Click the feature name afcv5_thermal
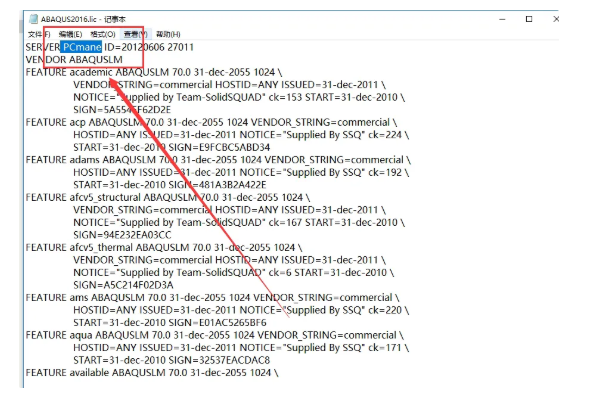The width and height of the screenshot is (609, 405). [x=101, y=247]
